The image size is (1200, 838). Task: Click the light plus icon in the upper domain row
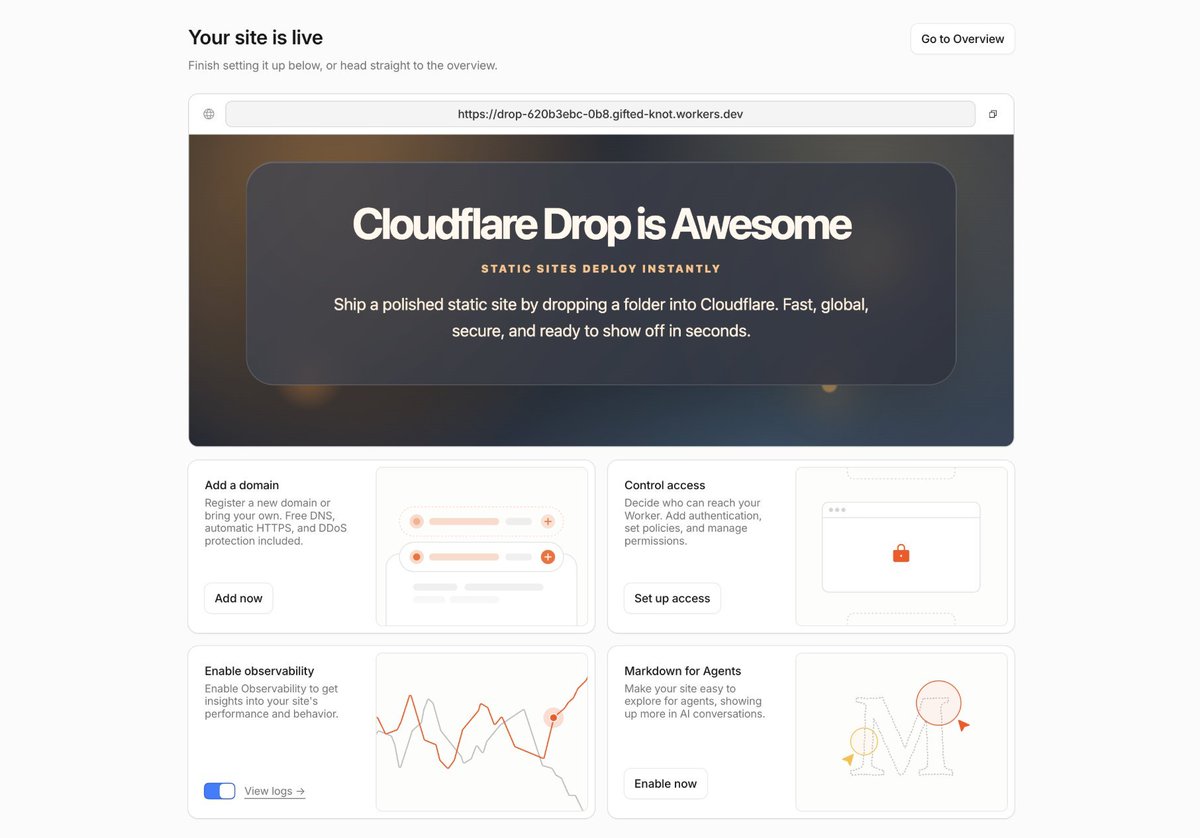(547, 521)
